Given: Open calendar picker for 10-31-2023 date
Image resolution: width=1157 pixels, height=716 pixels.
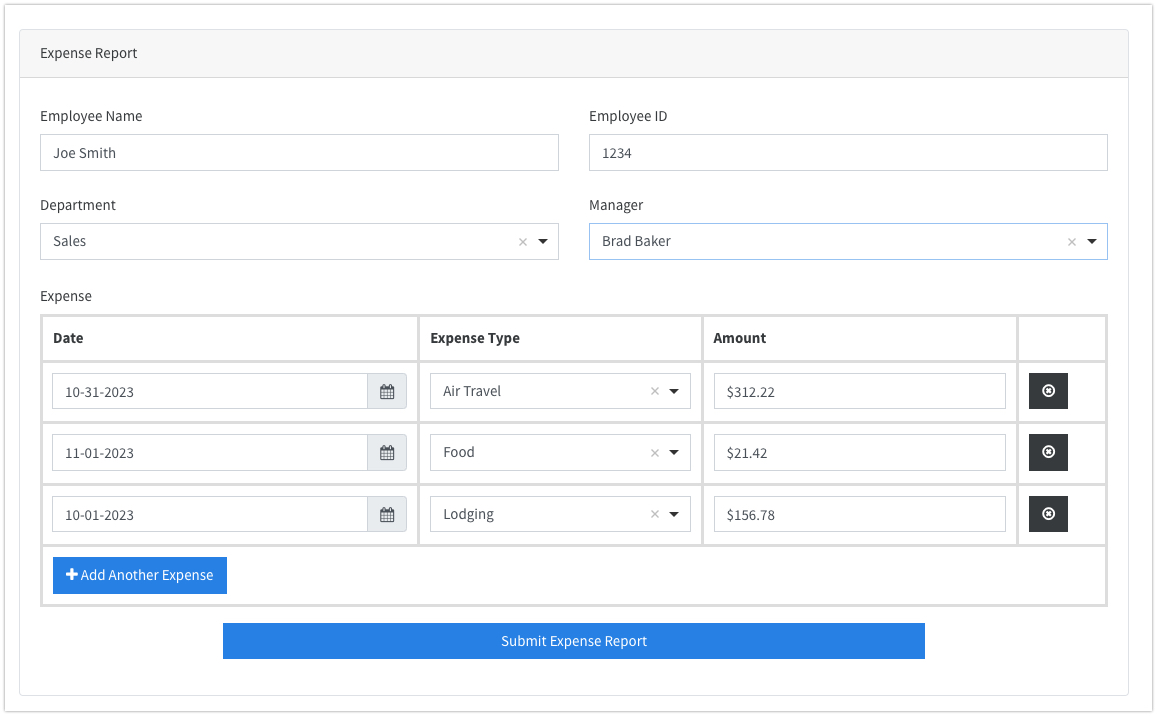Looking at the screenshot, I should point(387,392).
